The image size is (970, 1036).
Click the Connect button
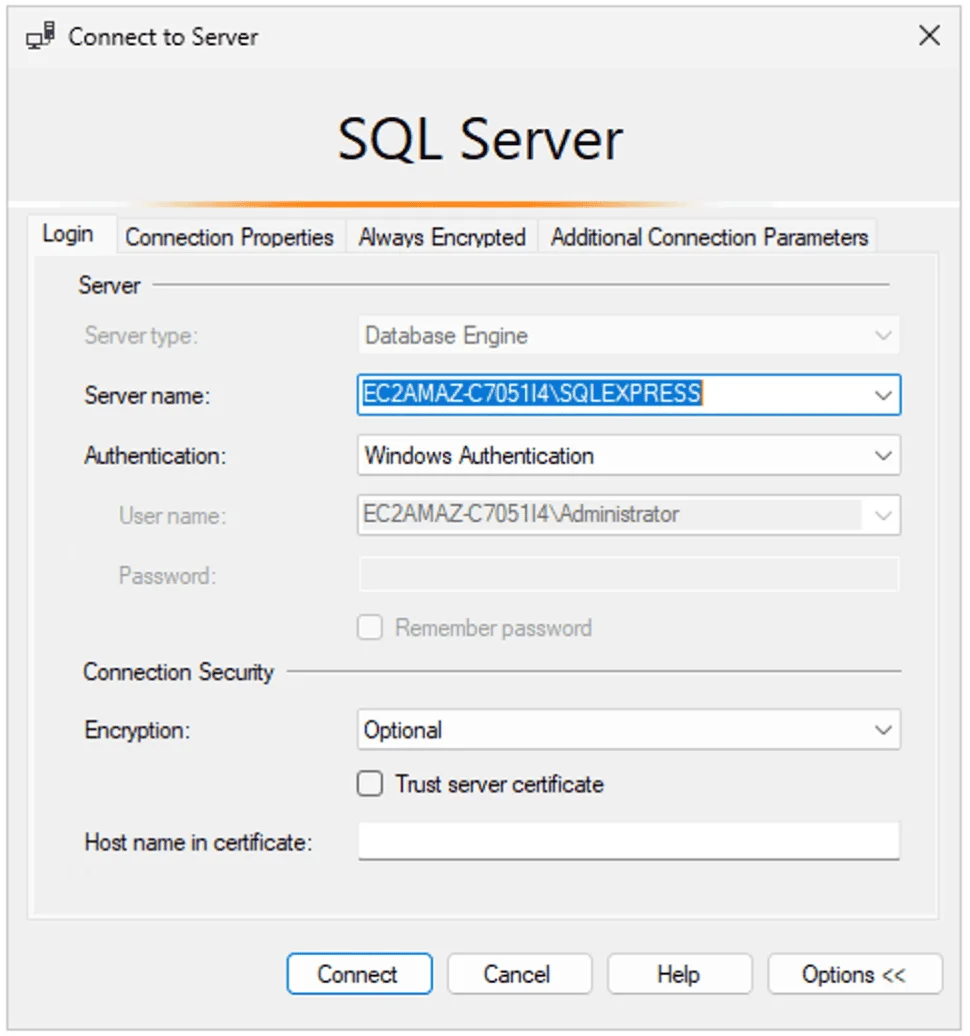(359, 974)
